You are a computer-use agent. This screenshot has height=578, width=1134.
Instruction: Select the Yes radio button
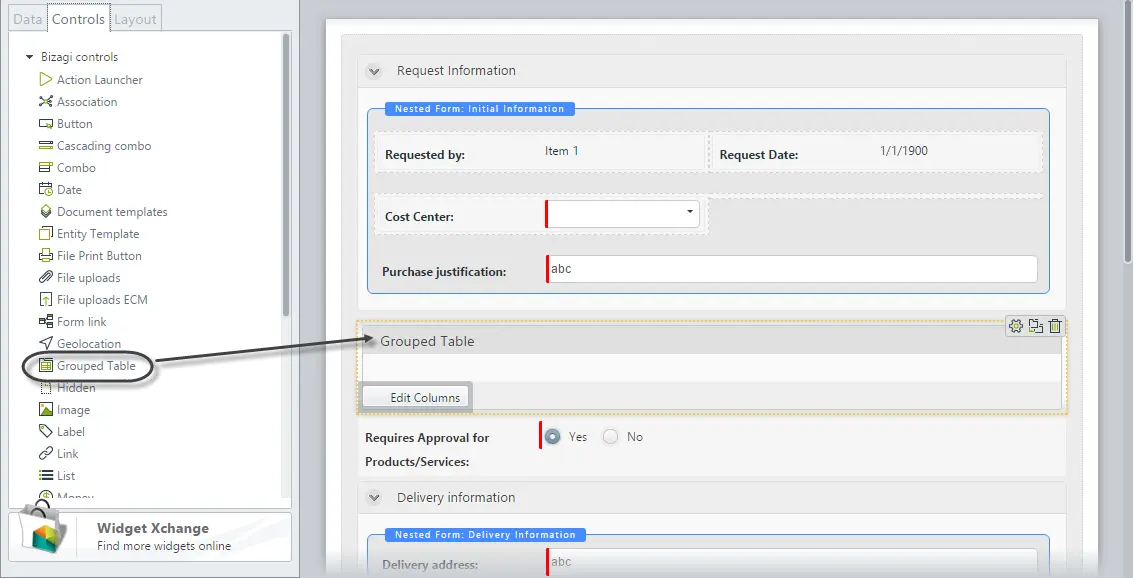point(553,437)
